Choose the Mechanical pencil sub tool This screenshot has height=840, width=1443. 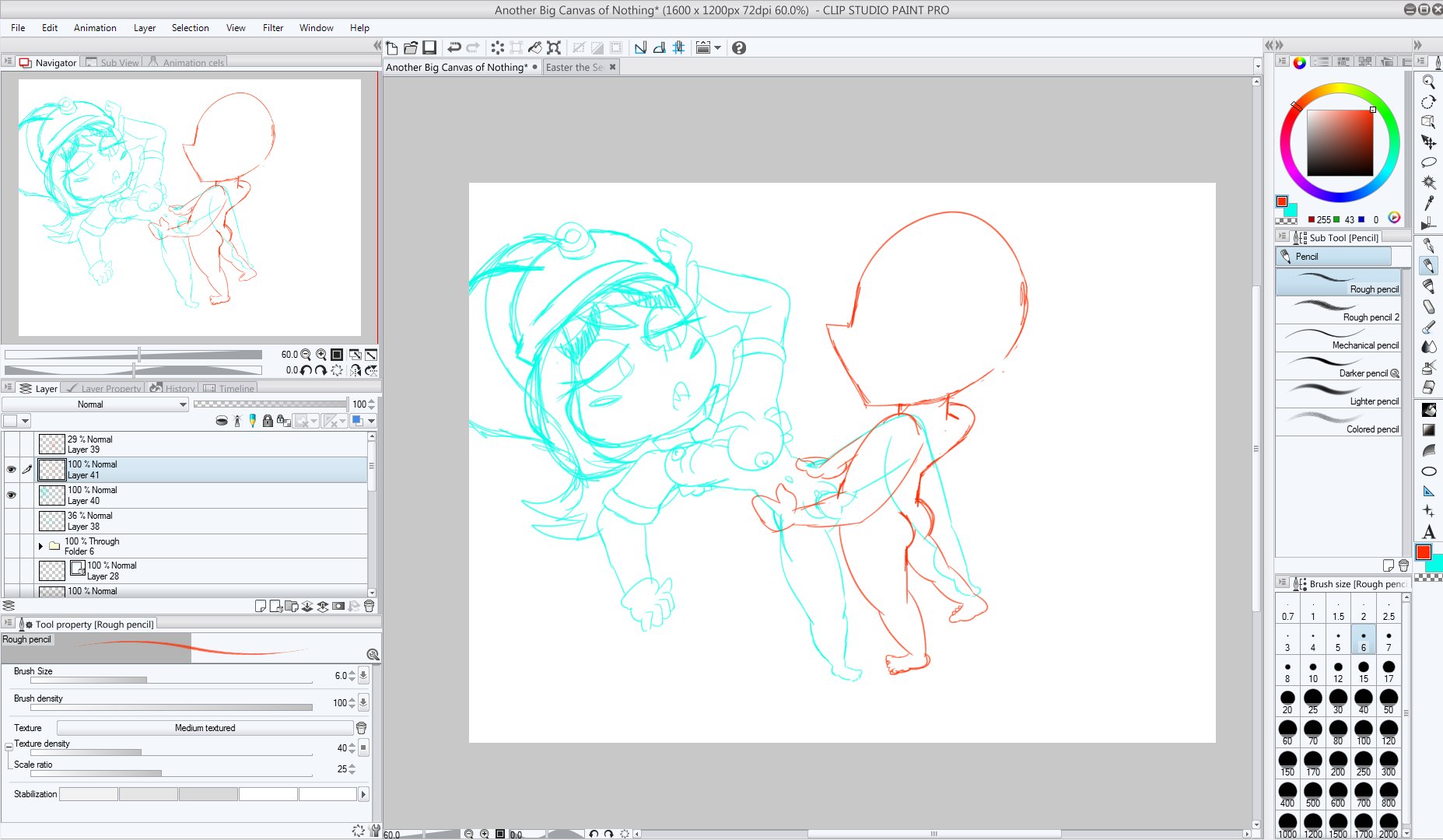[1338, 339]
